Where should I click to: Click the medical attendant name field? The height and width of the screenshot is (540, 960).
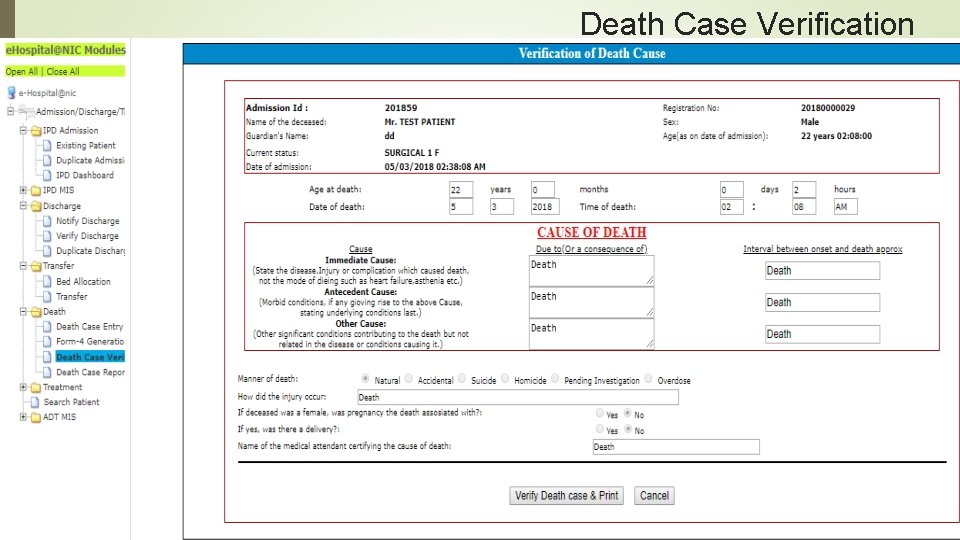click(676, 447)
